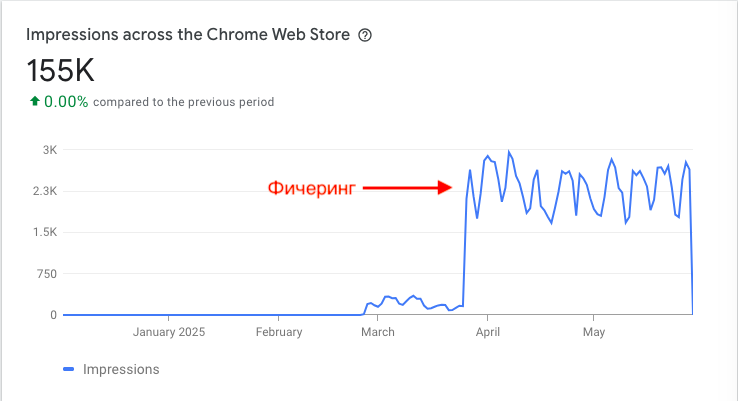
Task: Click 'compared to the previous period' text
Action: (x=184, y=102)
